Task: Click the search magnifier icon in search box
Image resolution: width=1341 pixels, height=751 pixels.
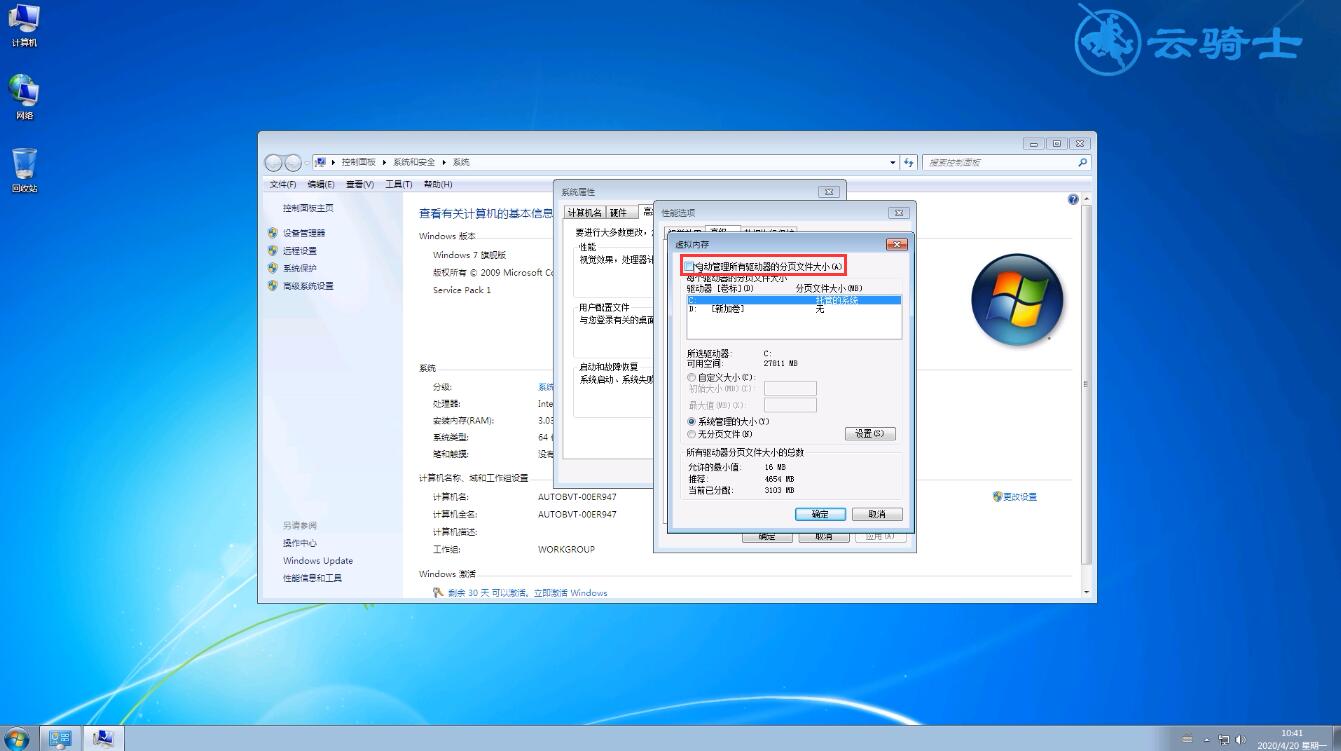Action: point(1082,162)
